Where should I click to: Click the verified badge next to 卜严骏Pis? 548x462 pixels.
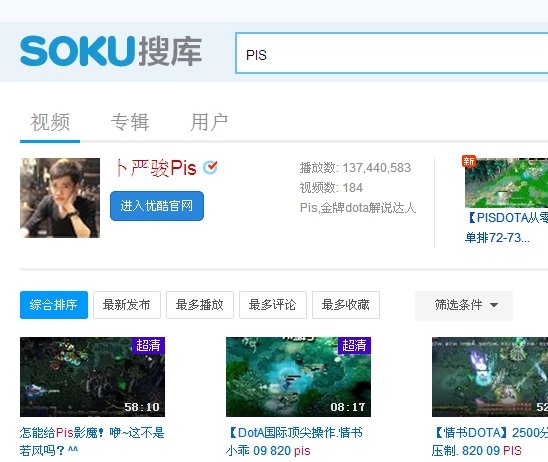pyautogui.click(x=210, y=167)
